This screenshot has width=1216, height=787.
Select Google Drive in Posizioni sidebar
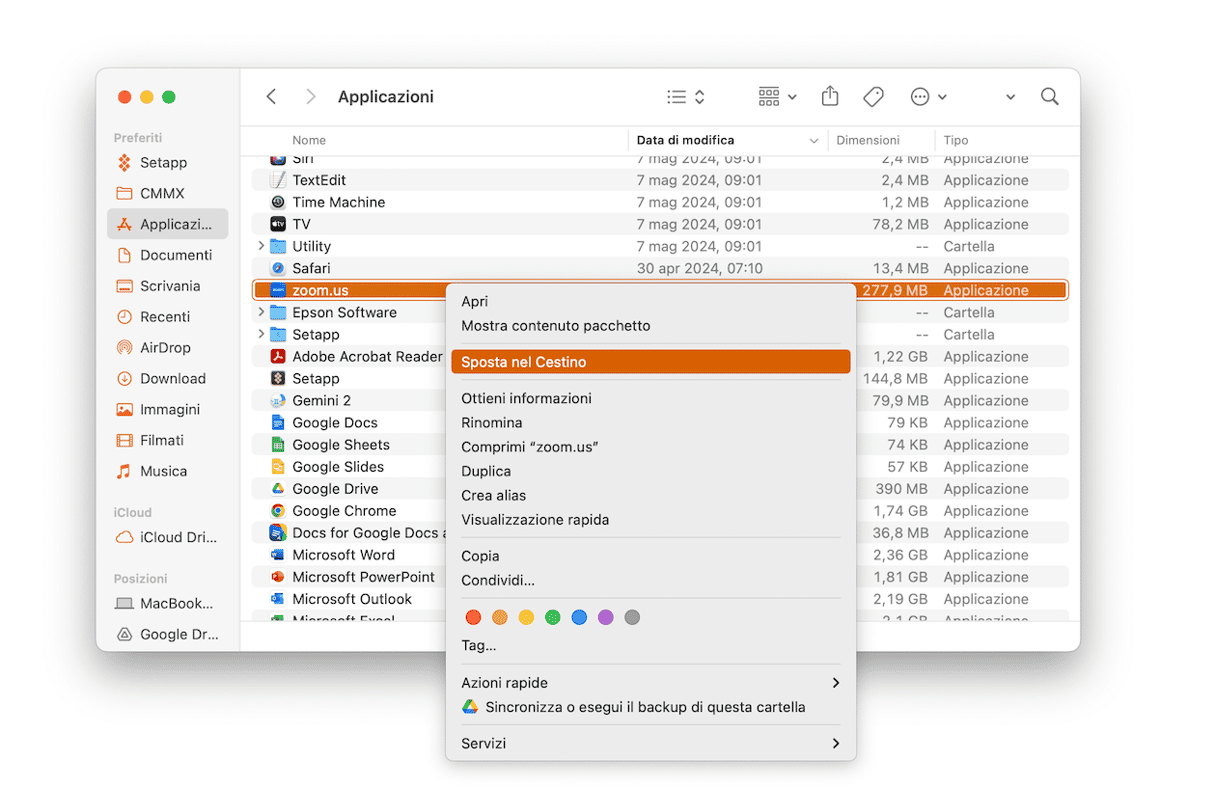click(167, 634)
